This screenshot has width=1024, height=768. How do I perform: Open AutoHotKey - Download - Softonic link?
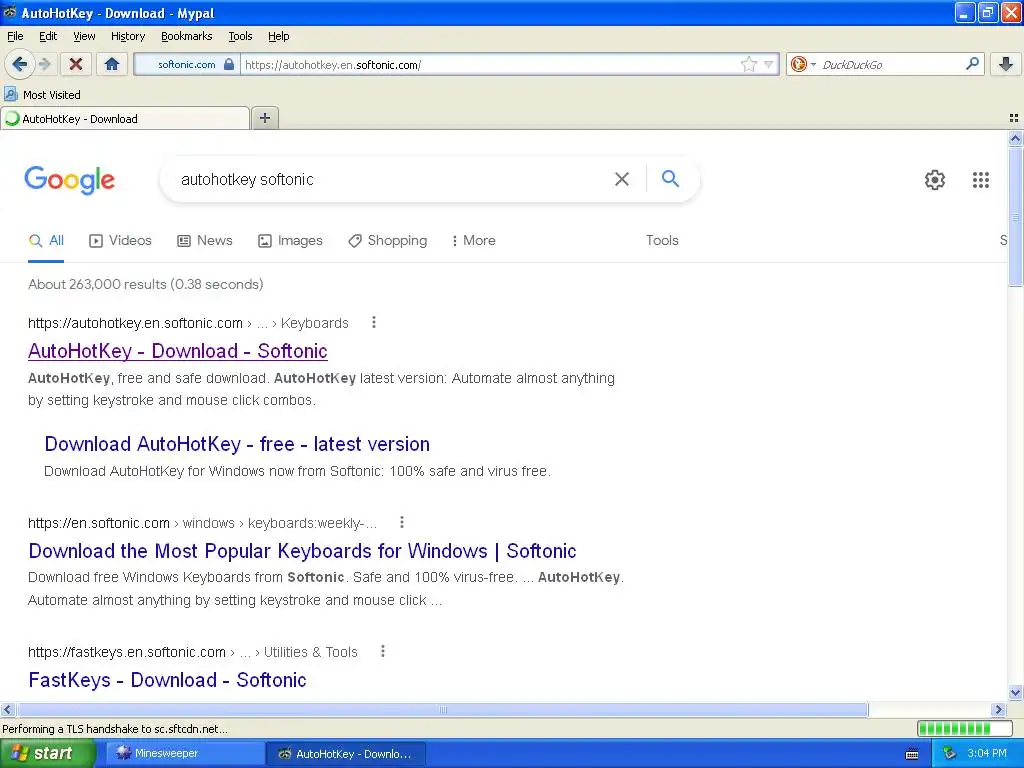tap(178, 351)
